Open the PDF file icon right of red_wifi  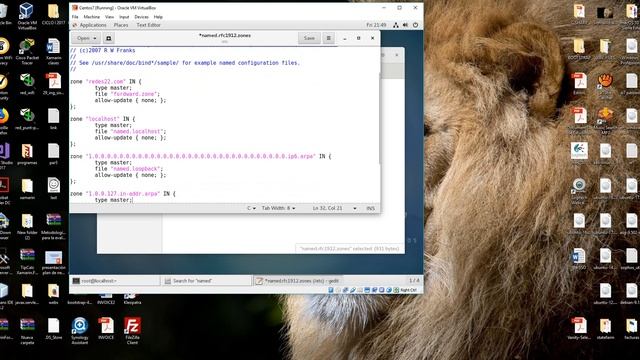(x=53, y=84)
